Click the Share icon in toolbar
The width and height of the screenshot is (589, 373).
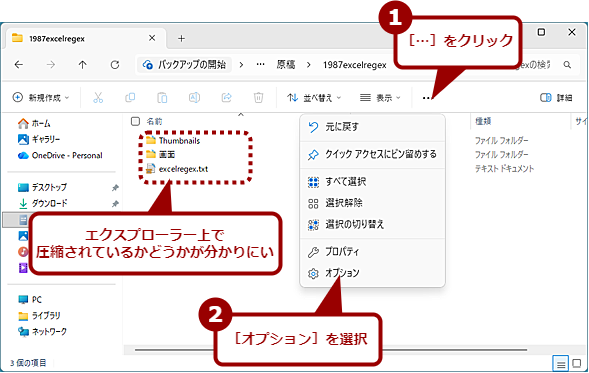pyautogui.click(x=227, y=98)
